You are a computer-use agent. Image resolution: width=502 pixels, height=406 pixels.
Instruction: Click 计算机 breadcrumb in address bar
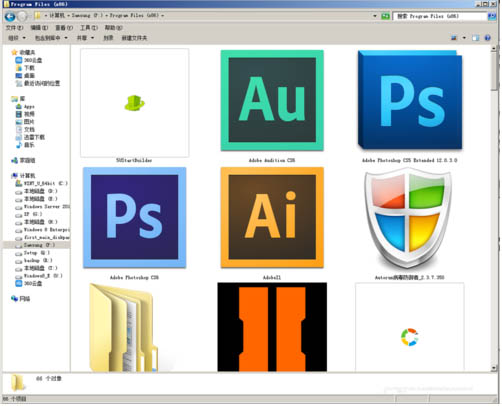tap(57, 16)
